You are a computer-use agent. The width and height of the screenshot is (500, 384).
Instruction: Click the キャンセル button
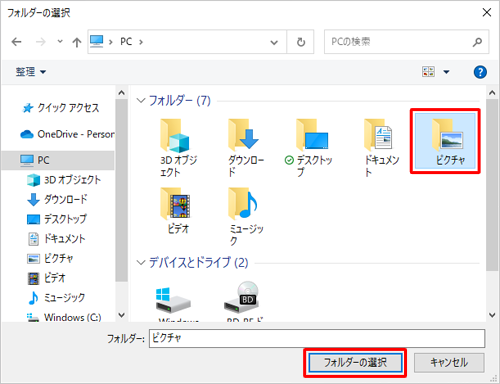(449, 362)
